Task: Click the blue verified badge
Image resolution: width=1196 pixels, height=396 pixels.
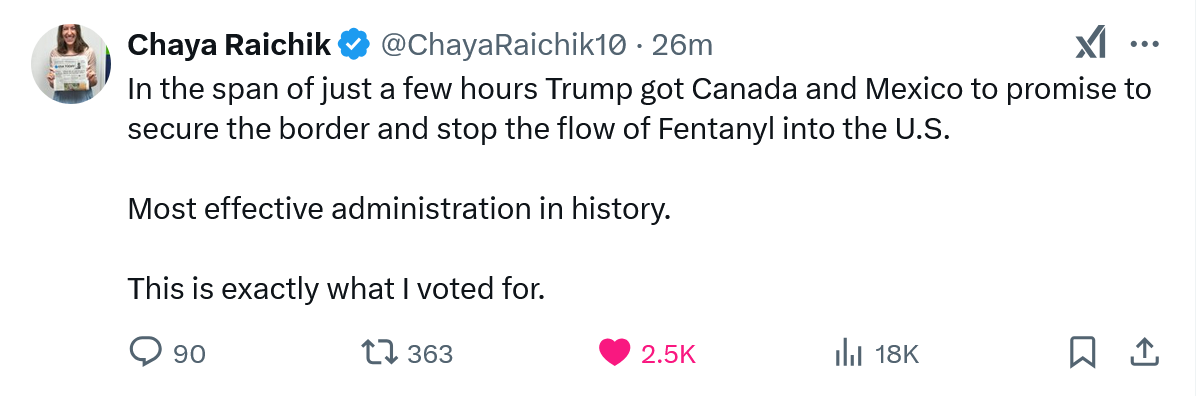Action: pyautogui.click(x=354, y=46)
